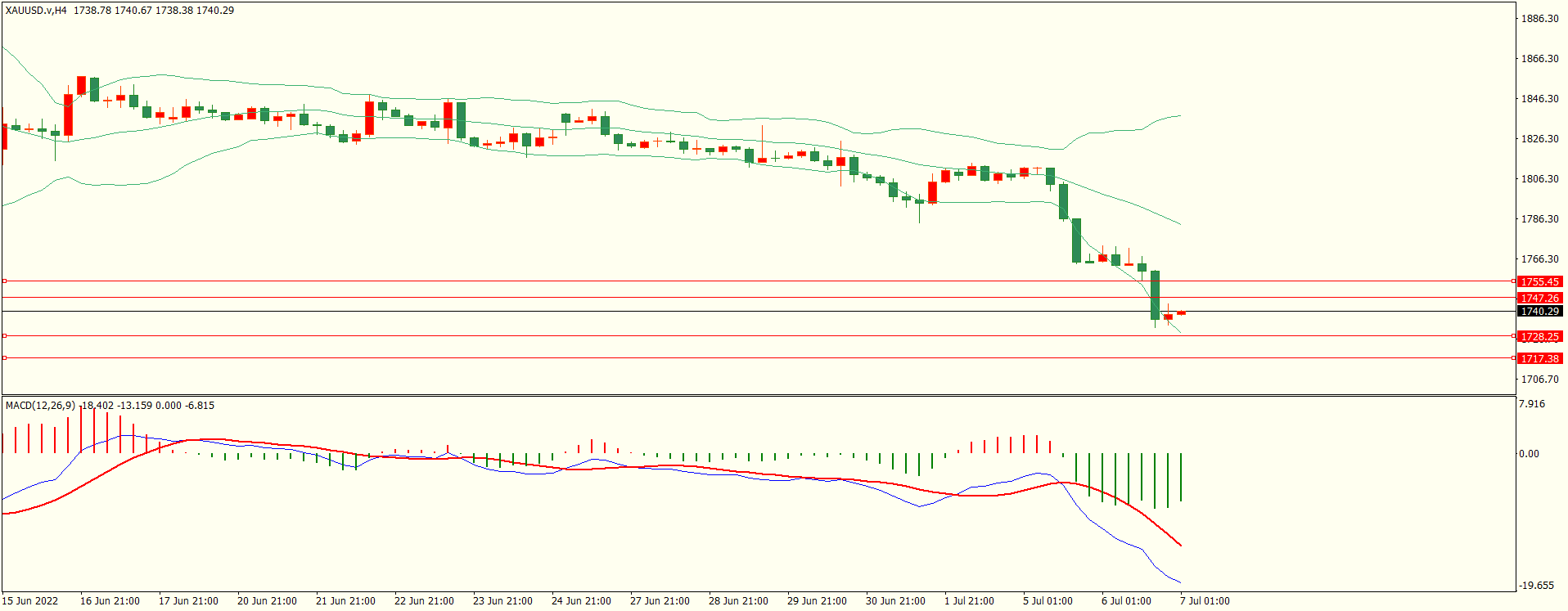Click the 6 Jul 01:00 time label
The image size is (1568, 611).
[x=1126, y=601]
